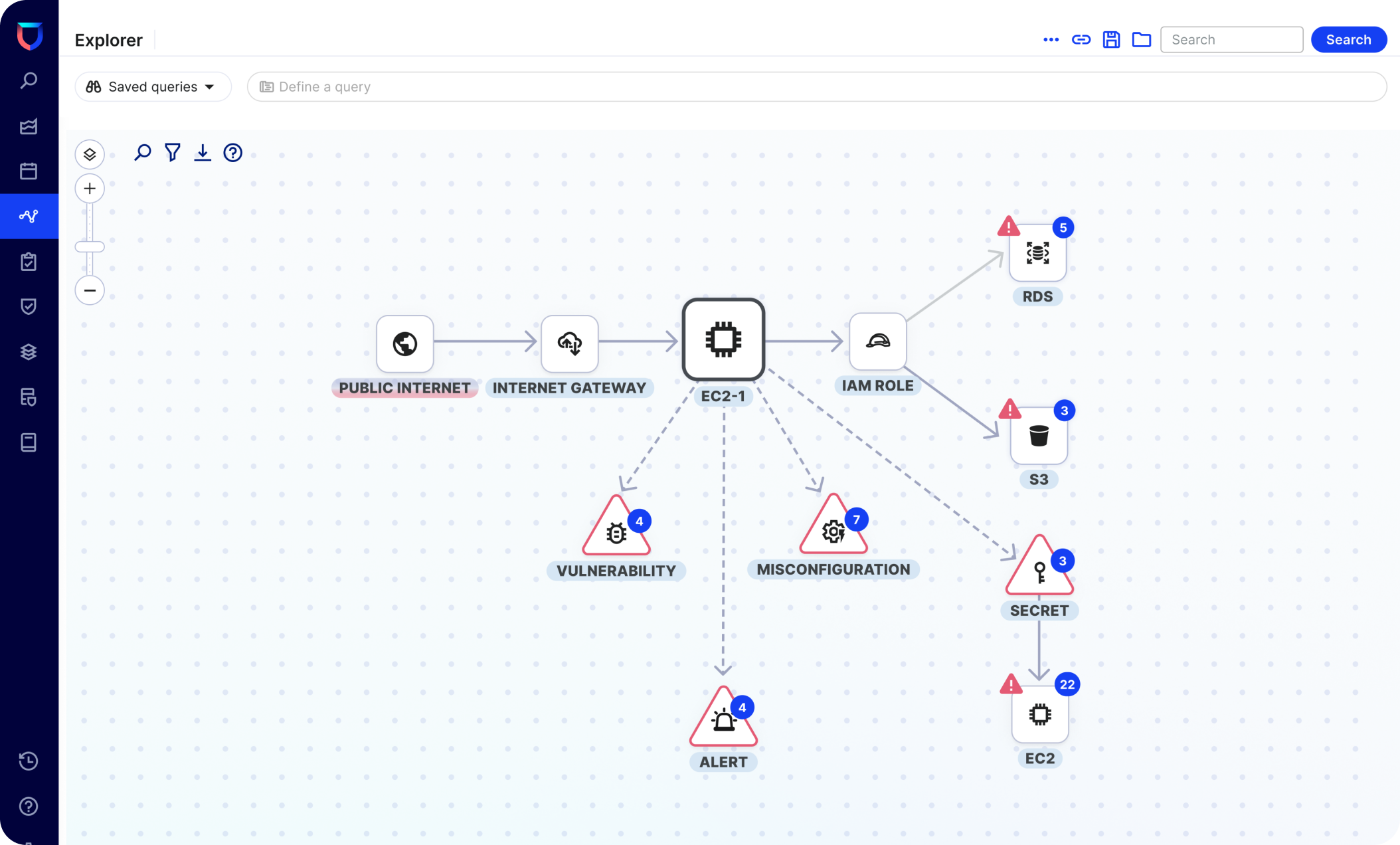Screen dimensions: 1400x845
Task: Open the graph help question icon
Action: pos(232,153)
